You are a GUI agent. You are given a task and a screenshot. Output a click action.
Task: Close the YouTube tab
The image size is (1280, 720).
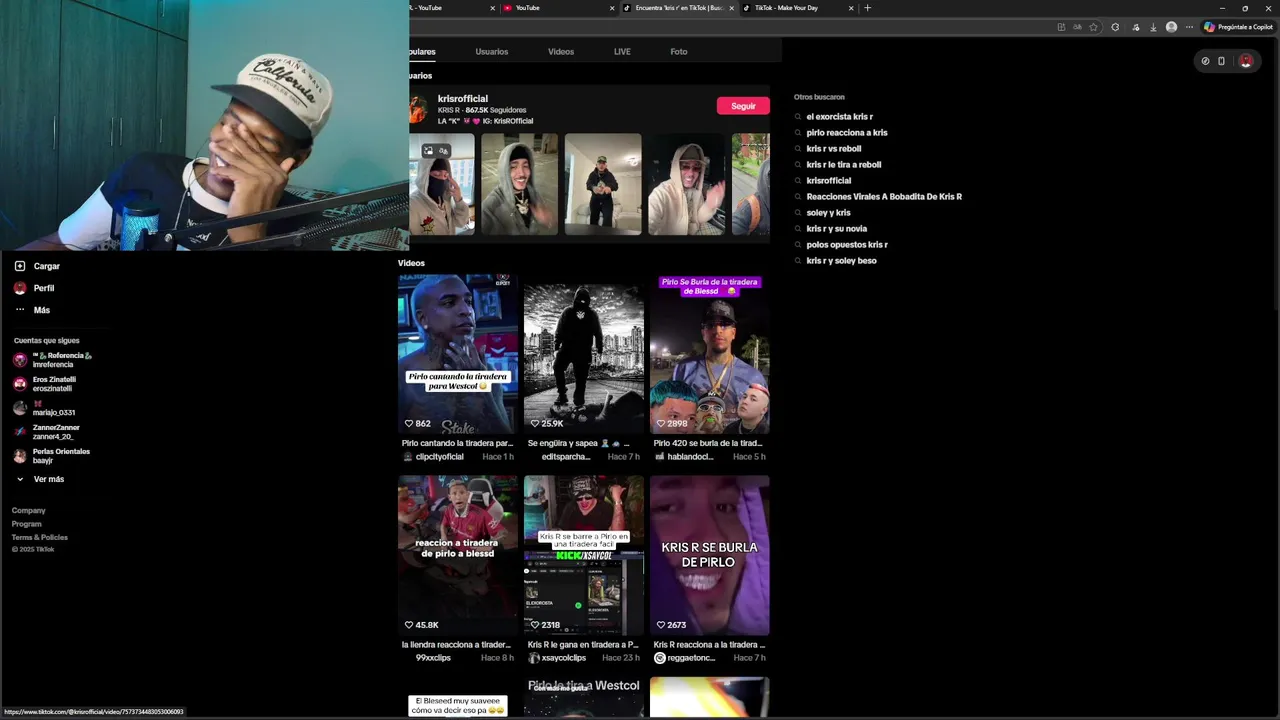[612, 8]
